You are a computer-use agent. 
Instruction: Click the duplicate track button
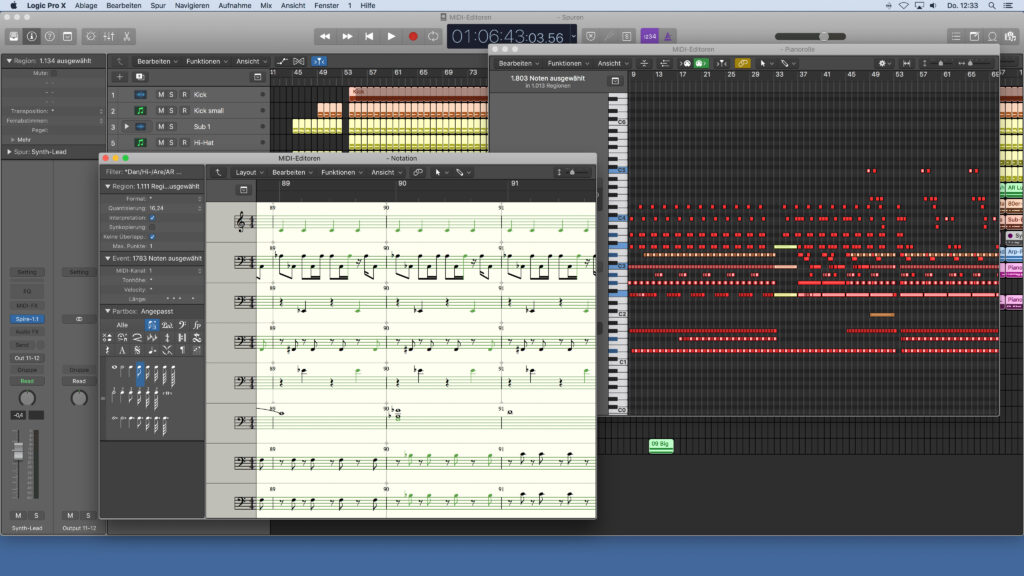140,77
